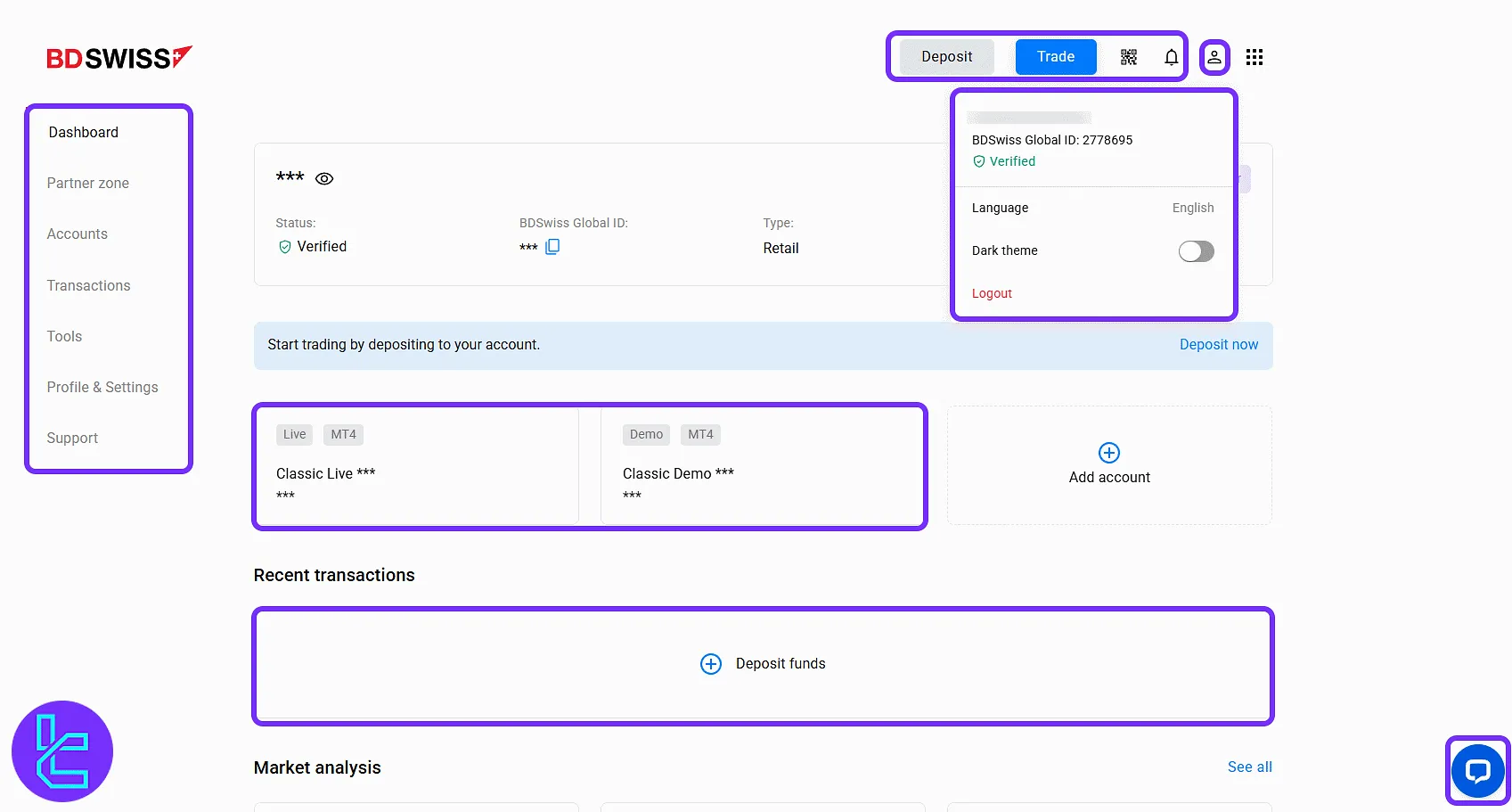Click the Deposit funds plus icon
Image resolution: width=1512 pixels, height=812 pixels.
711,664
